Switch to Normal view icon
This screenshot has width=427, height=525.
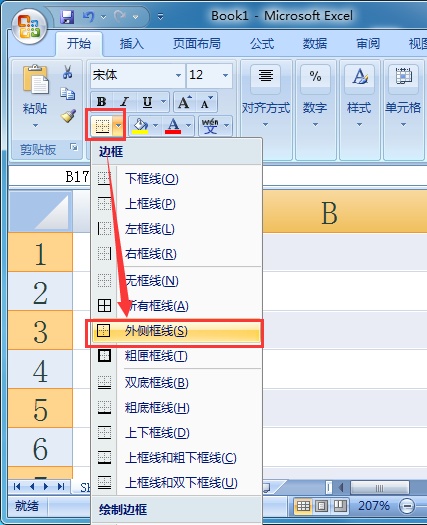(303, 506)
